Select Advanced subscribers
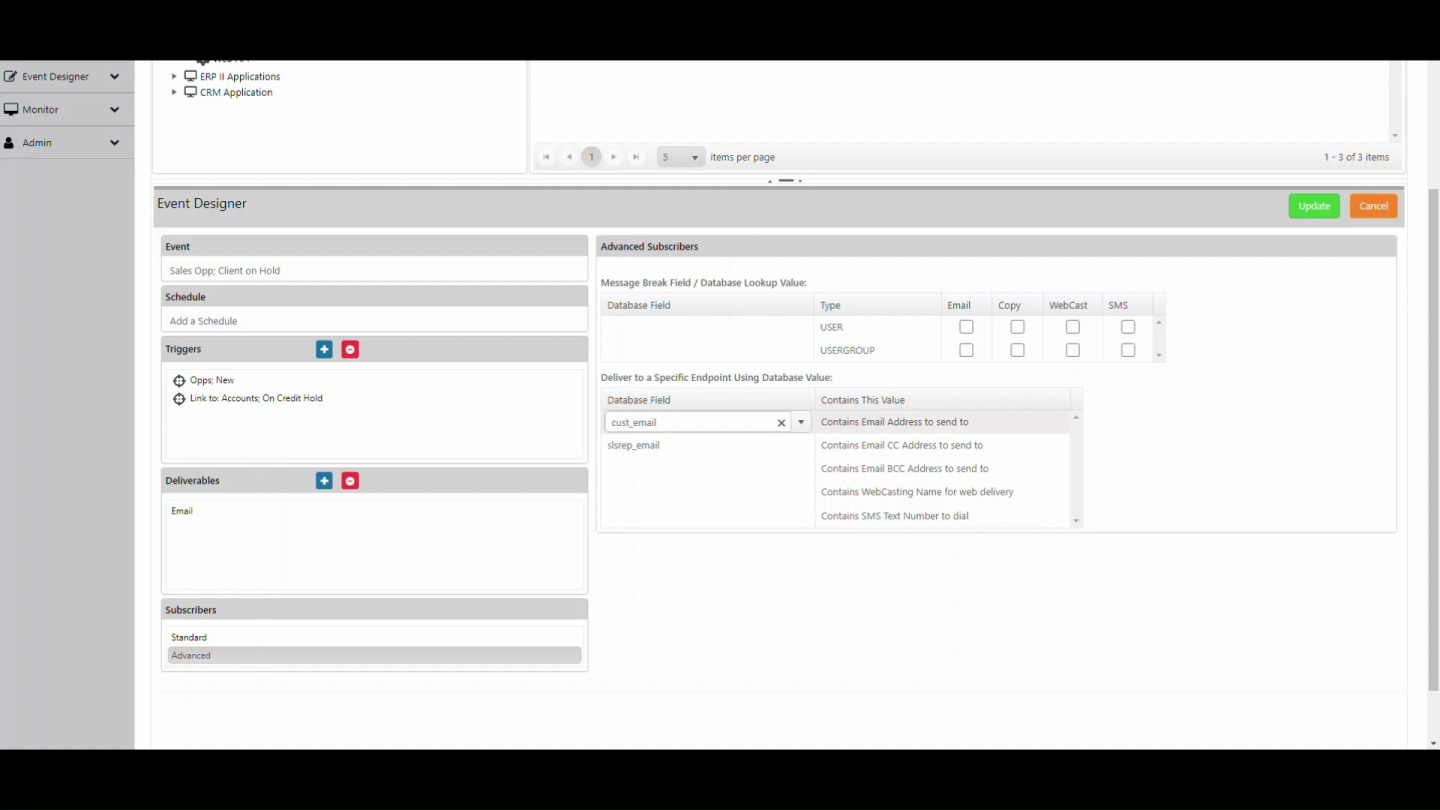 coord(374,655)
